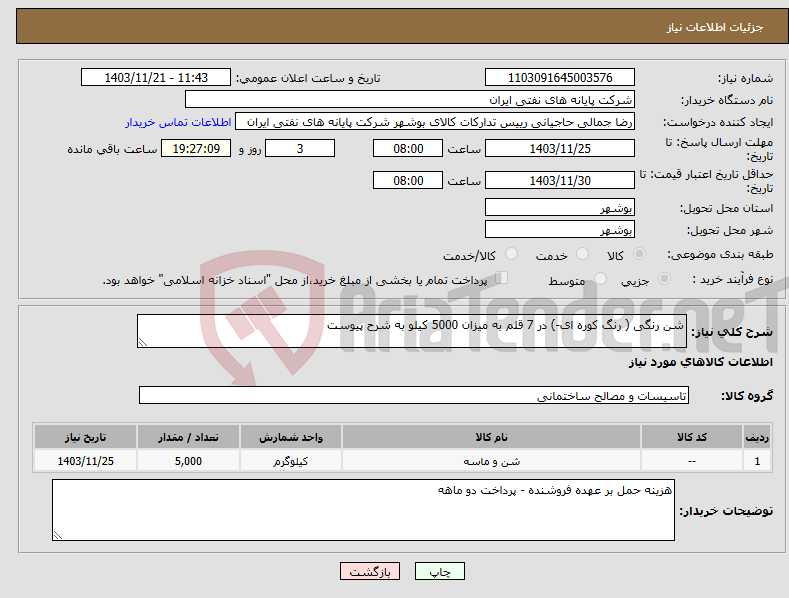This screenshot has width=789, height=598.
Task: Click the announcement date field 1403/11/21 - 11:43
Action: pyautogui.click(x=156, y=78)
